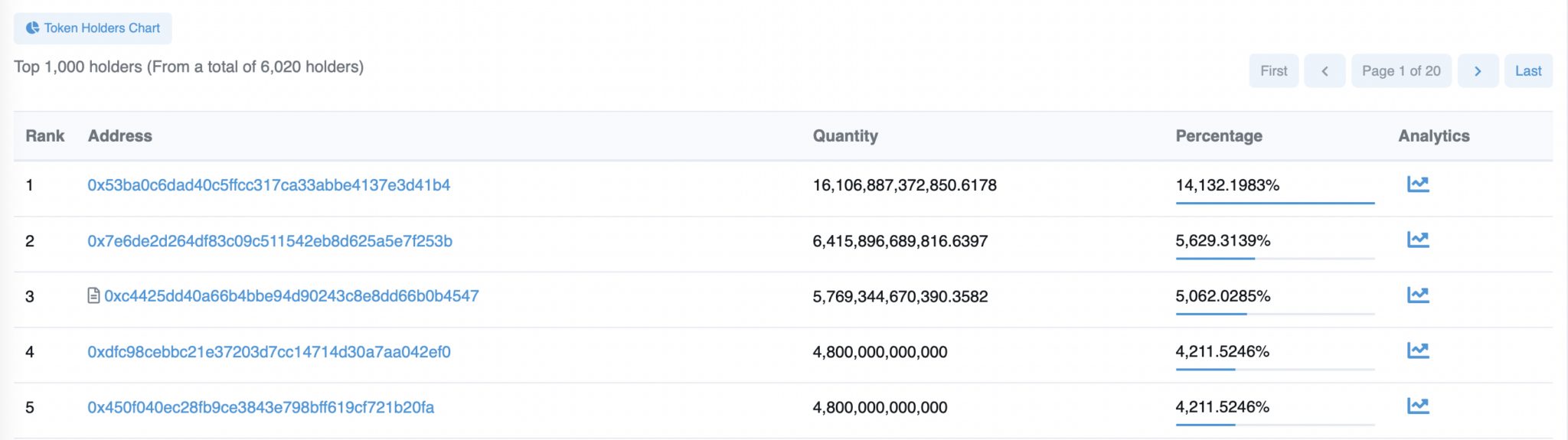Open analytics chart icon for rank 5 holder
This screenshot has width=1568, height=440.
[x=1418, y=406]
